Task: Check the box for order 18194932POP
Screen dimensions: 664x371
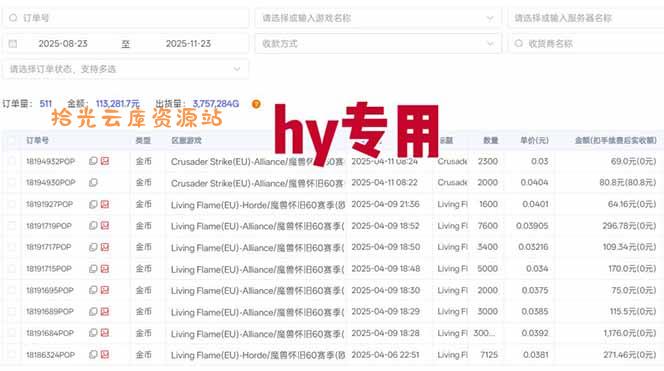Action: click(12, 161)
